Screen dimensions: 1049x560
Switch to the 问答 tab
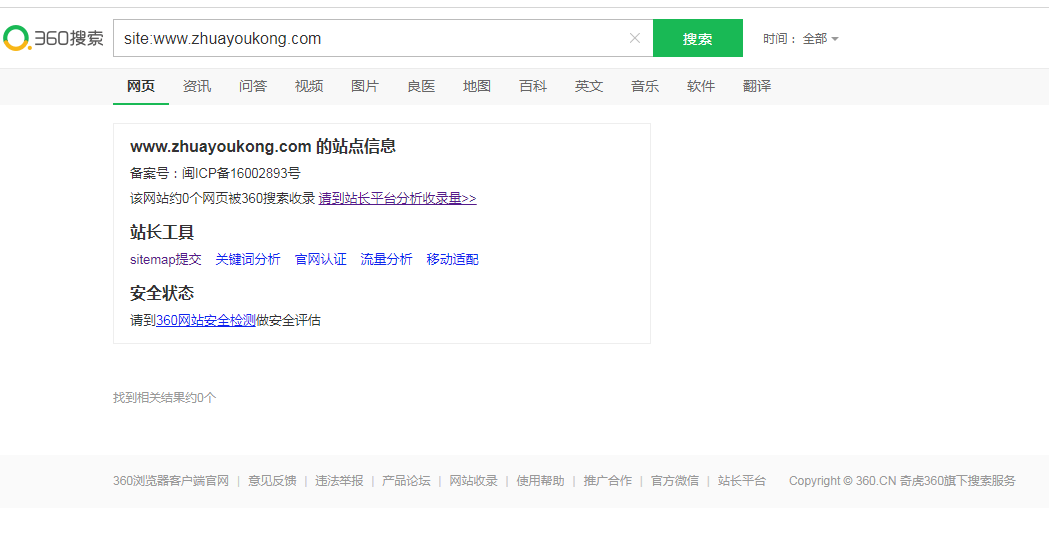point(253,86)
